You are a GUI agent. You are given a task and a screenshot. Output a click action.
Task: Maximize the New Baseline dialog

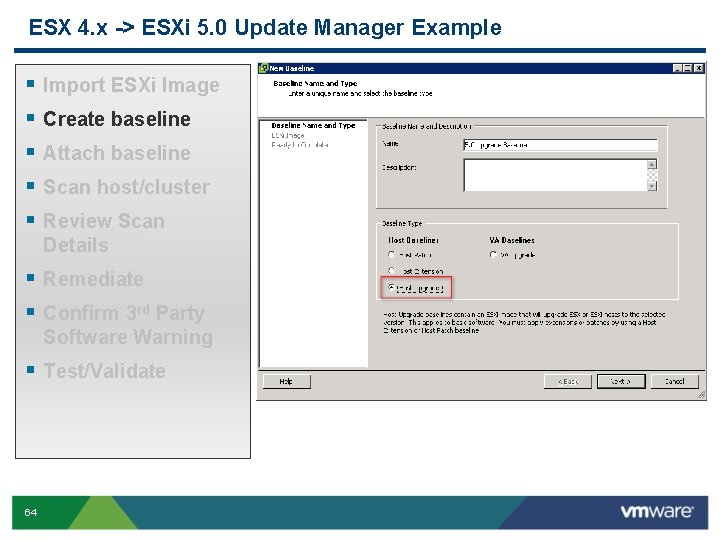coord(687,68)
